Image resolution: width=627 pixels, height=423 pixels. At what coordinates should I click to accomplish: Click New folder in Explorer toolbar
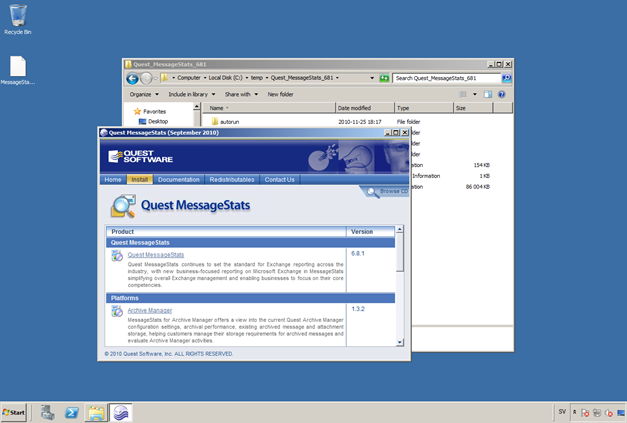pyautogui.click(x=280, y=94)
